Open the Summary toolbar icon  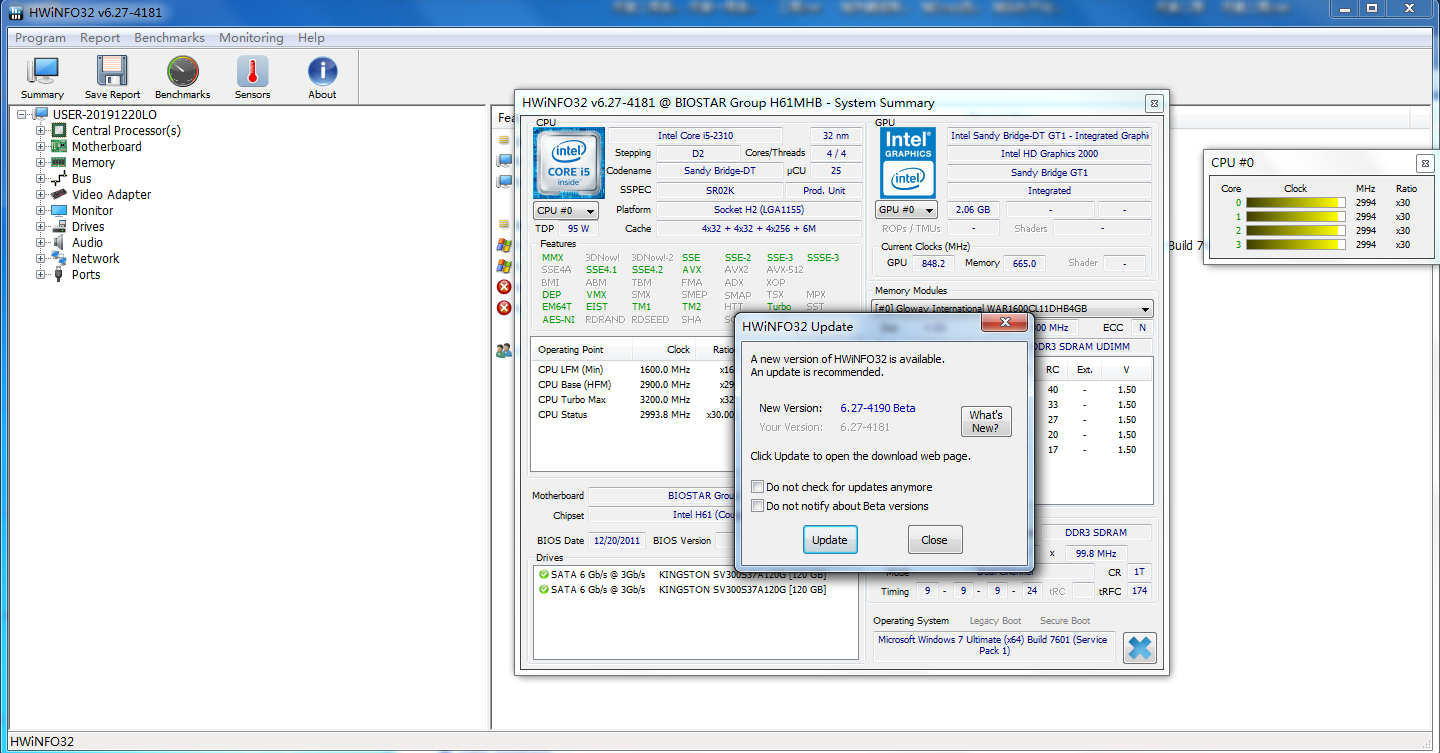click(42, 72)
